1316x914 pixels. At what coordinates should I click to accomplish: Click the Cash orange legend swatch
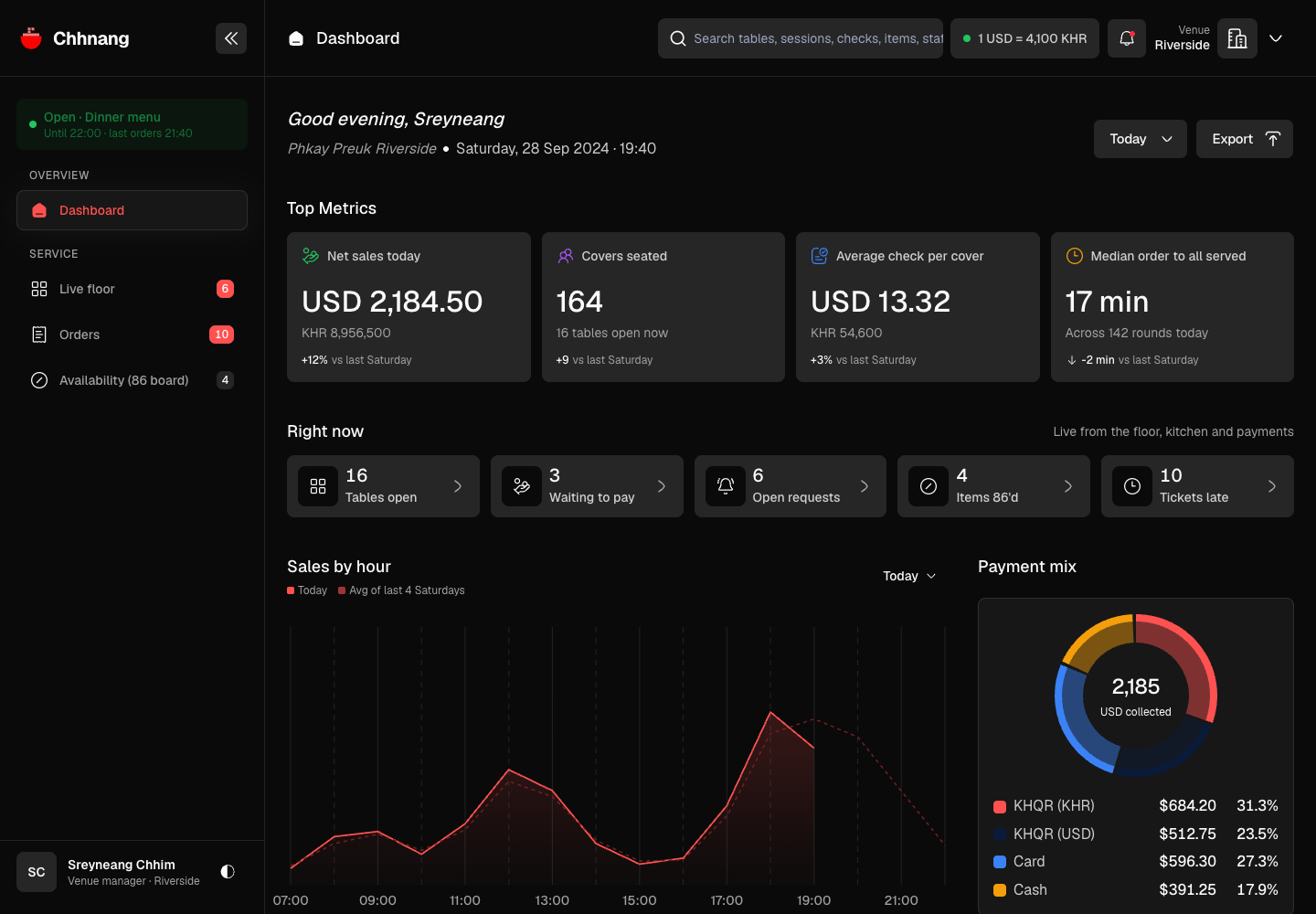1000,890
